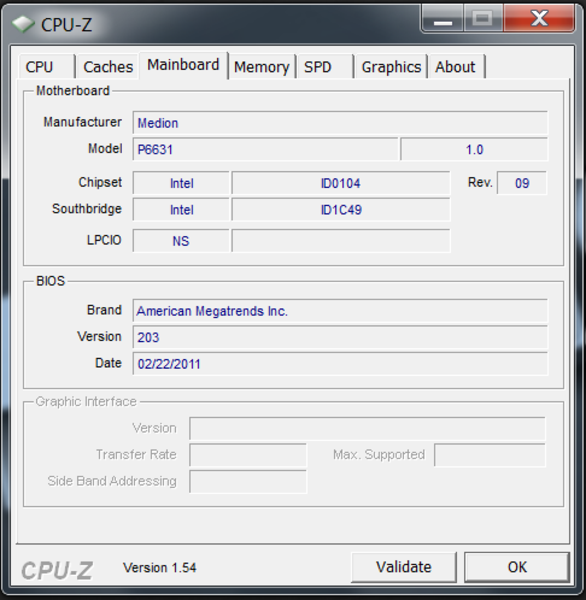586x600 pixels.
Task: Click the Side Band Addressing field
Action: point(248,481)
